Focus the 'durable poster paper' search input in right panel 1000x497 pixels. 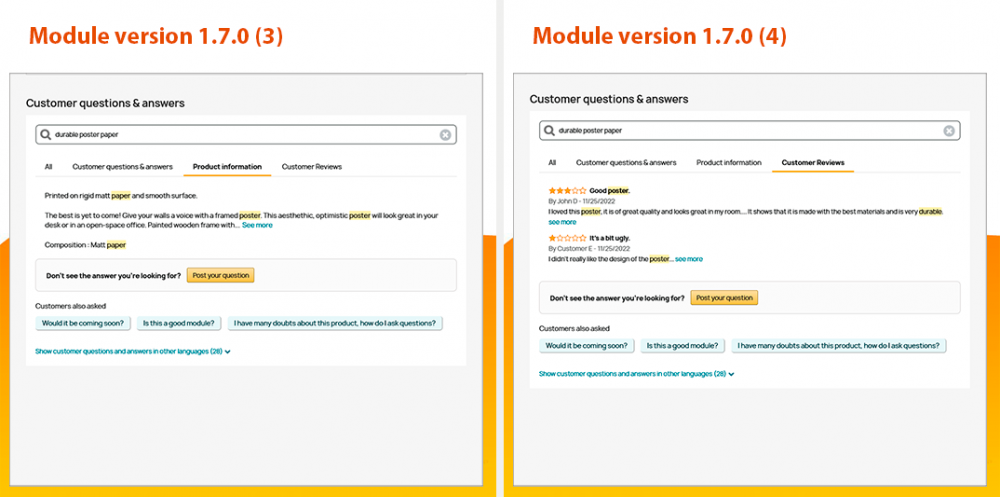pos(749,130)
